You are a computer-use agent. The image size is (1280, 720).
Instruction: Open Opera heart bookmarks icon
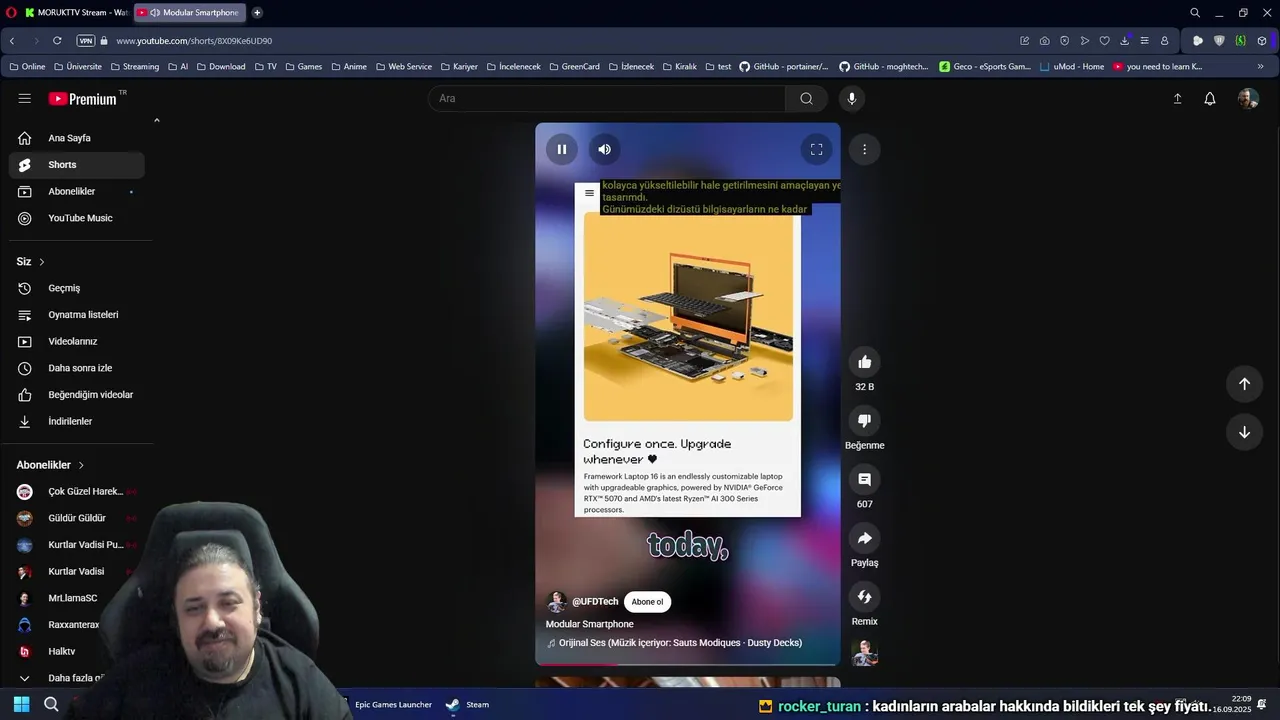(1104, 41)
